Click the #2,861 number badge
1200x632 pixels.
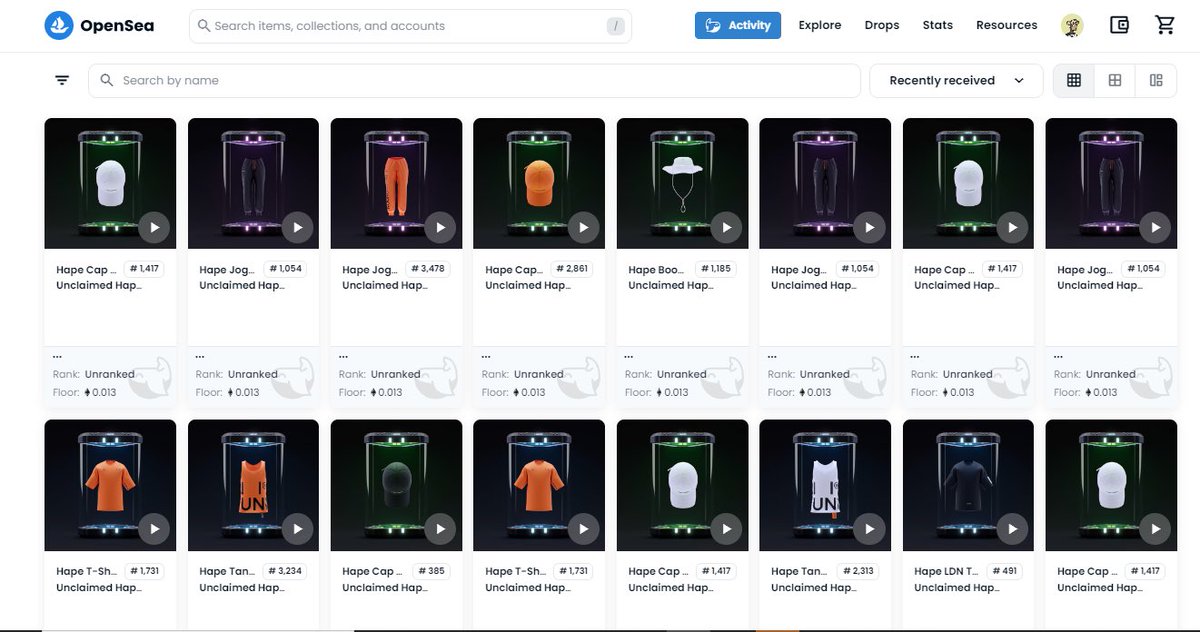573,269
